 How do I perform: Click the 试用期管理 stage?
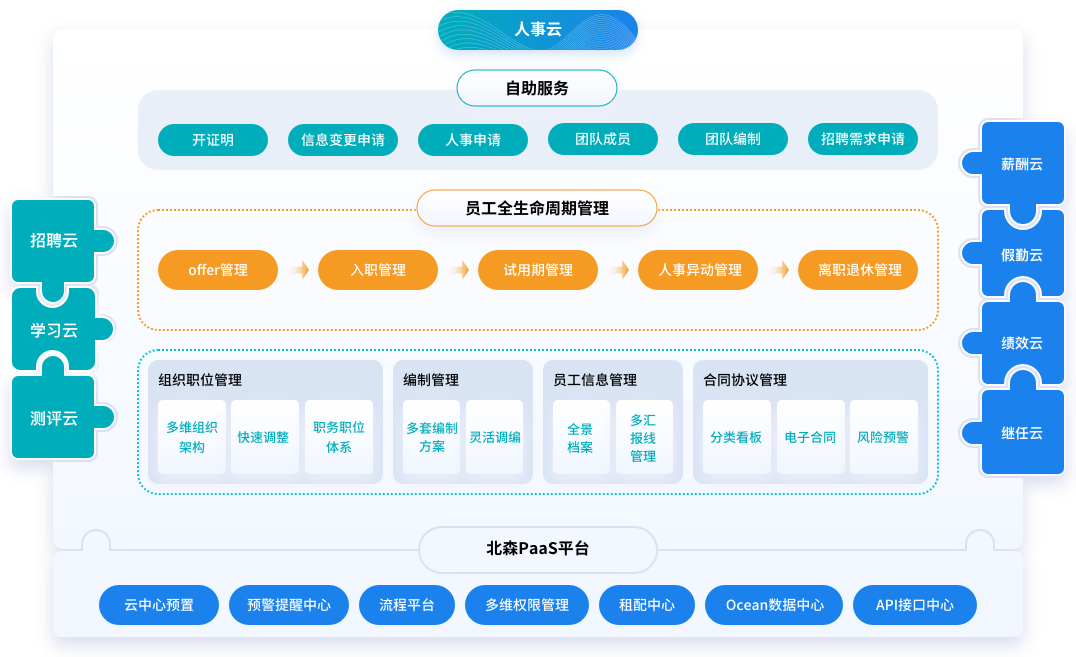[x=538, y=270]
